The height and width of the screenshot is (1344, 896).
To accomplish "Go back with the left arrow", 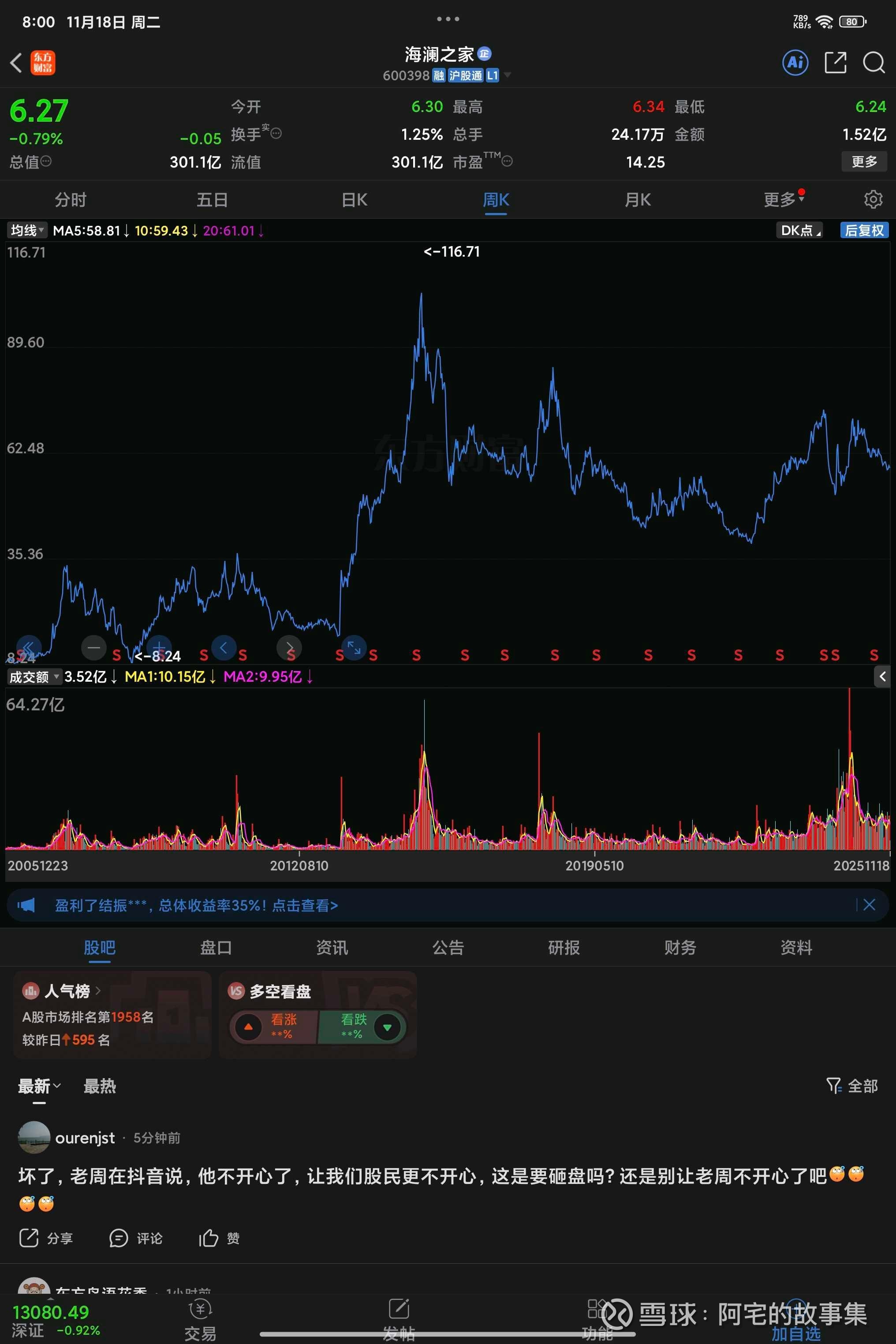I will [17, 62].
